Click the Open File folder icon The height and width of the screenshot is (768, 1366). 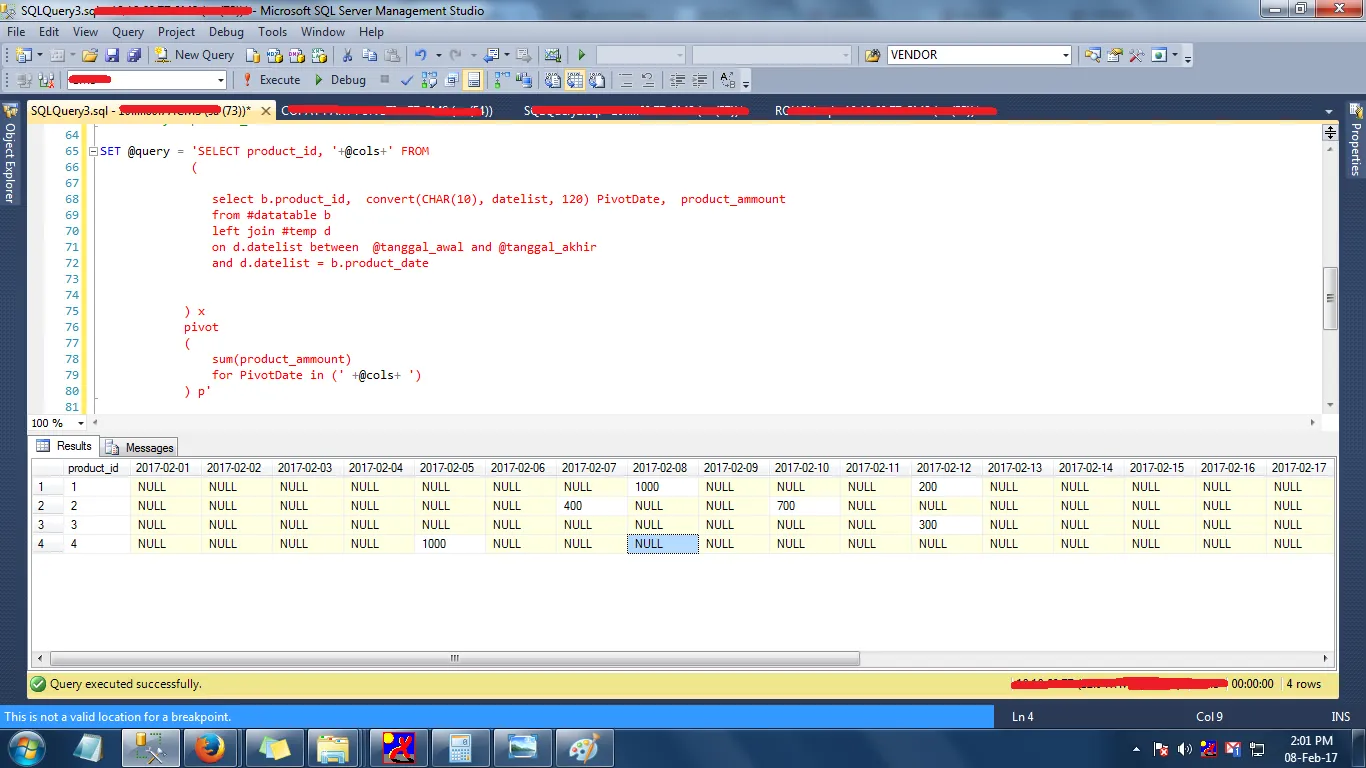(90, 55)
